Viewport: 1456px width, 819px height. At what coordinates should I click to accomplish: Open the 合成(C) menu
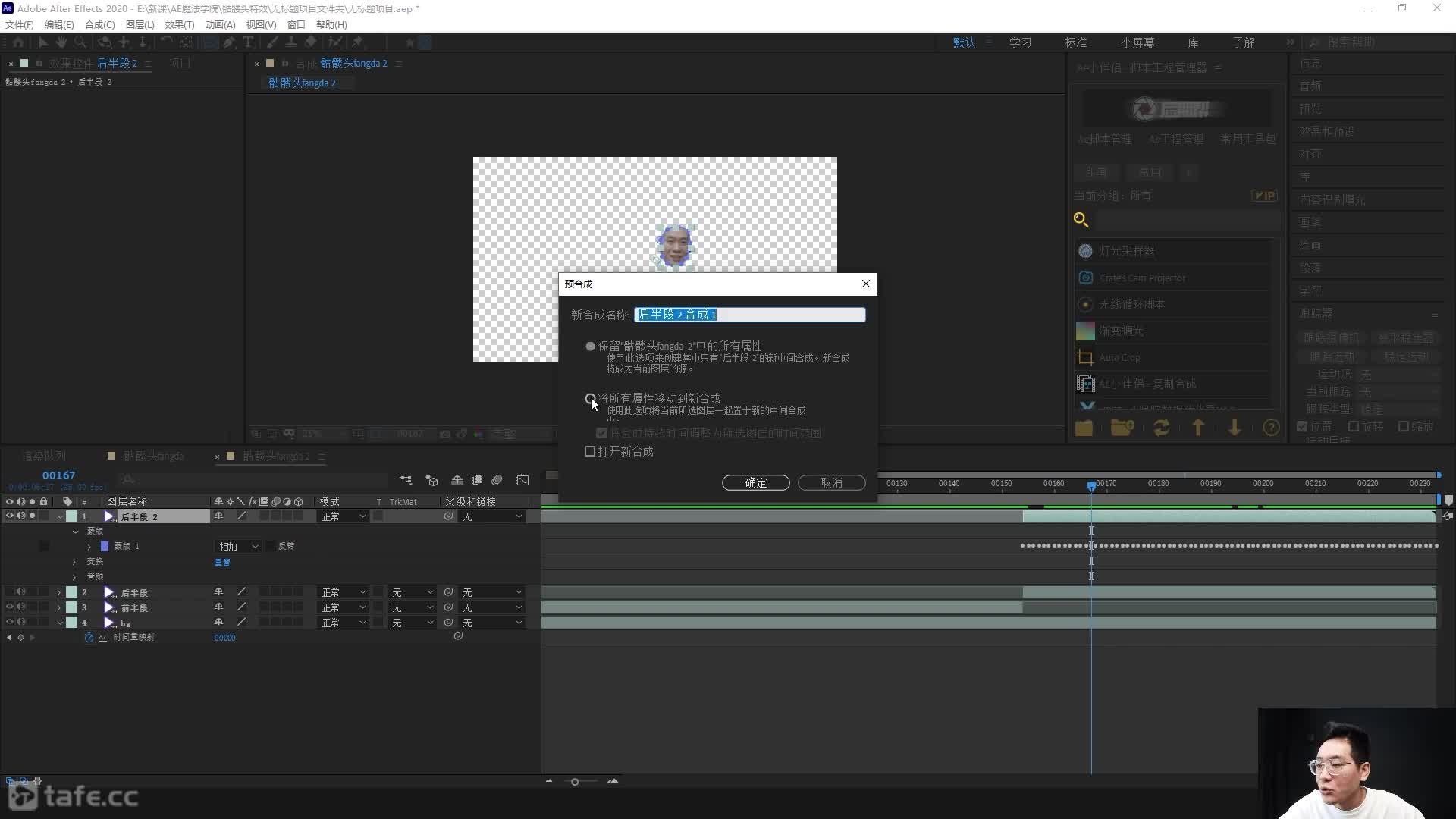tap(99, 24)
